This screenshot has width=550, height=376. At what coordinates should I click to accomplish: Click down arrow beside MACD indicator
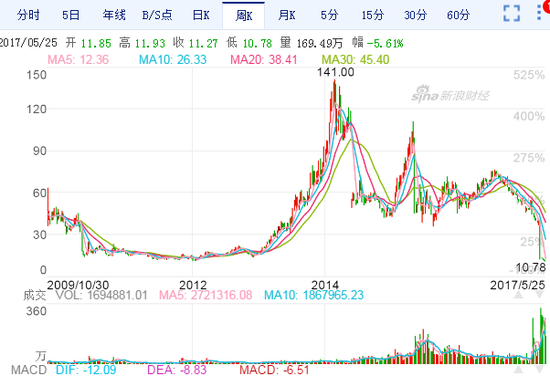coord(539,369)
